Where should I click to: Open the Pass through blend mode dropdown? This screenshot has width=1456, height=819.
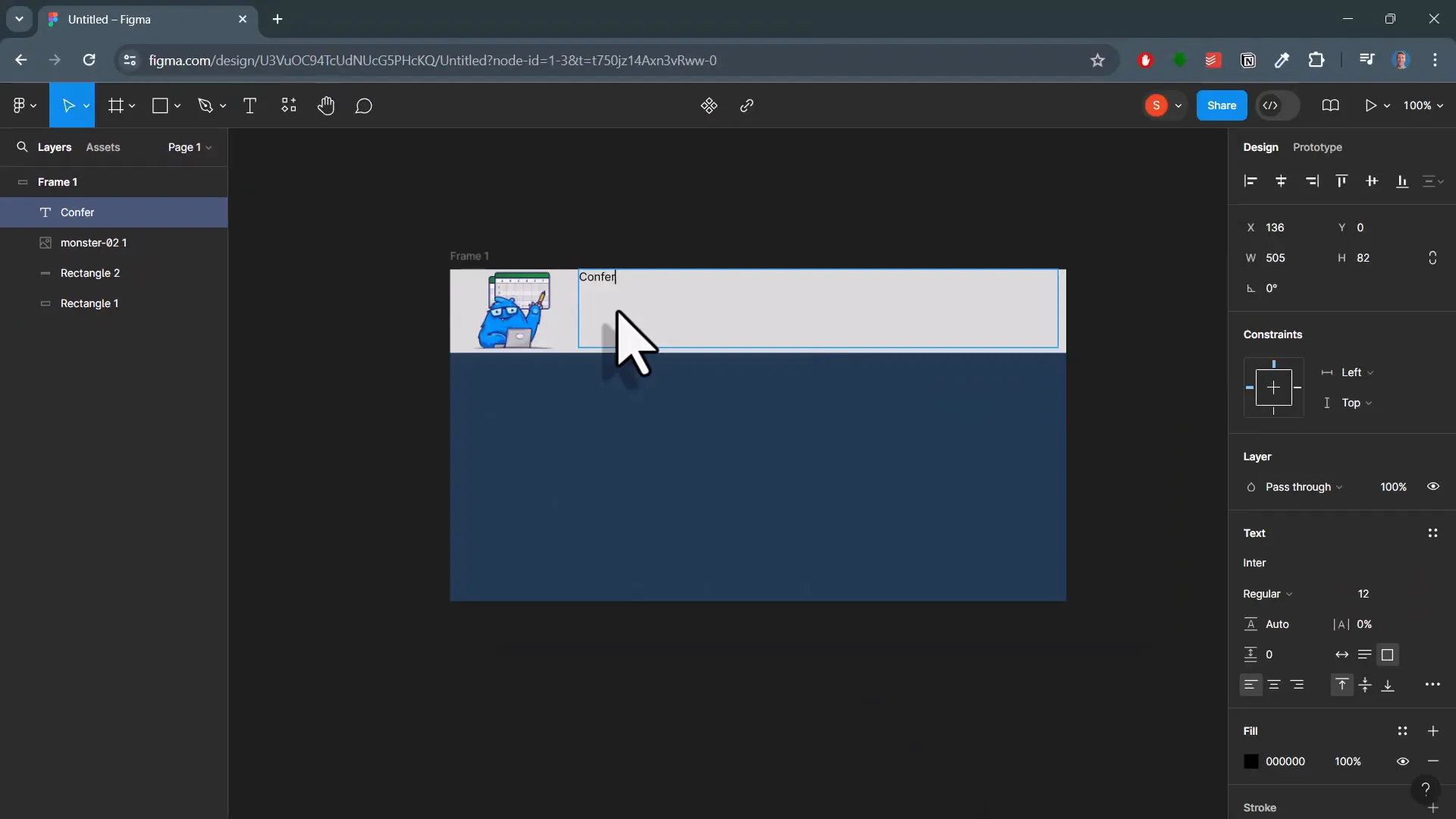(x=1300, y=487)
